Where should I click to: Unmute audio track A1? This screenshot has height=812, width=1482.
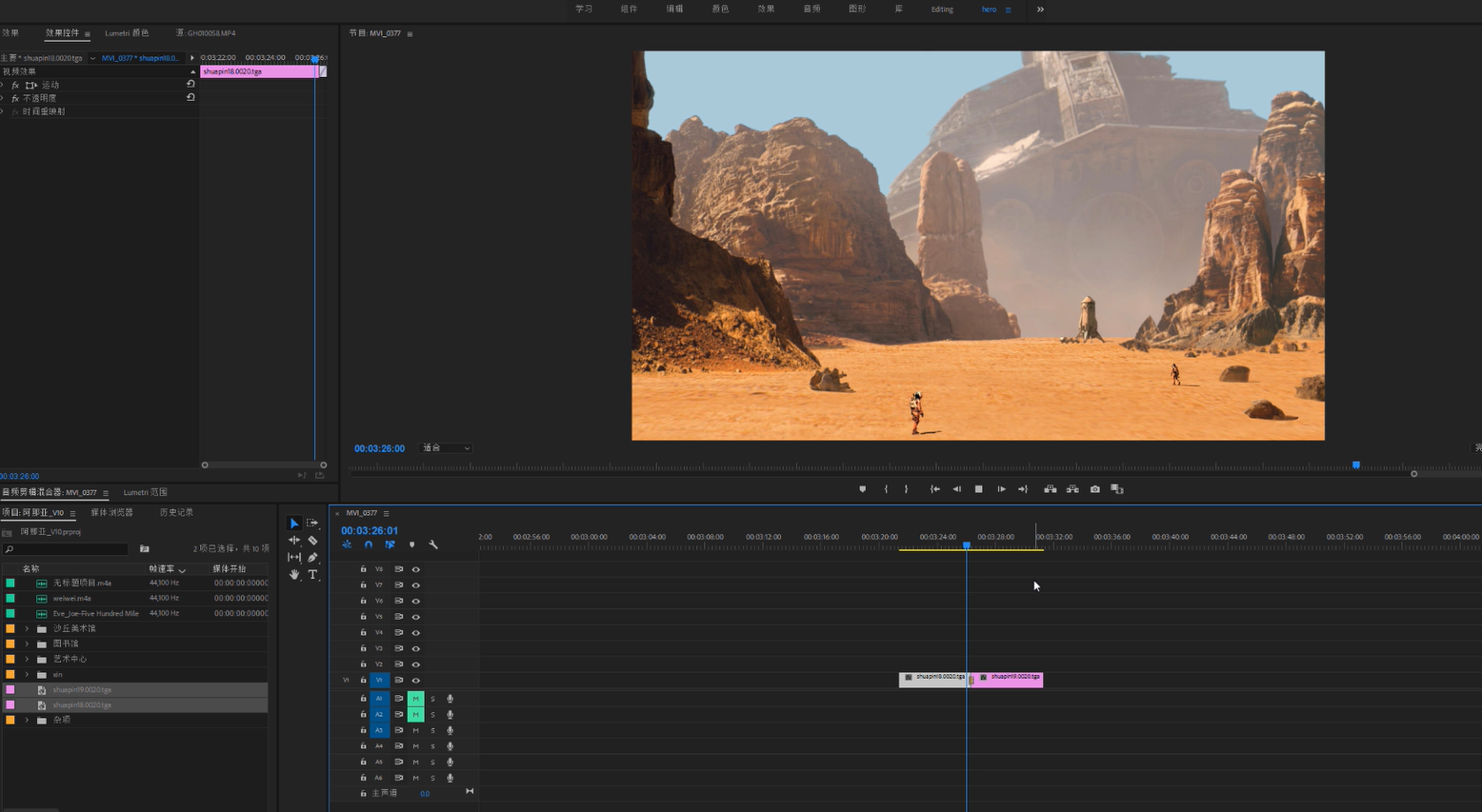[415, 699]
